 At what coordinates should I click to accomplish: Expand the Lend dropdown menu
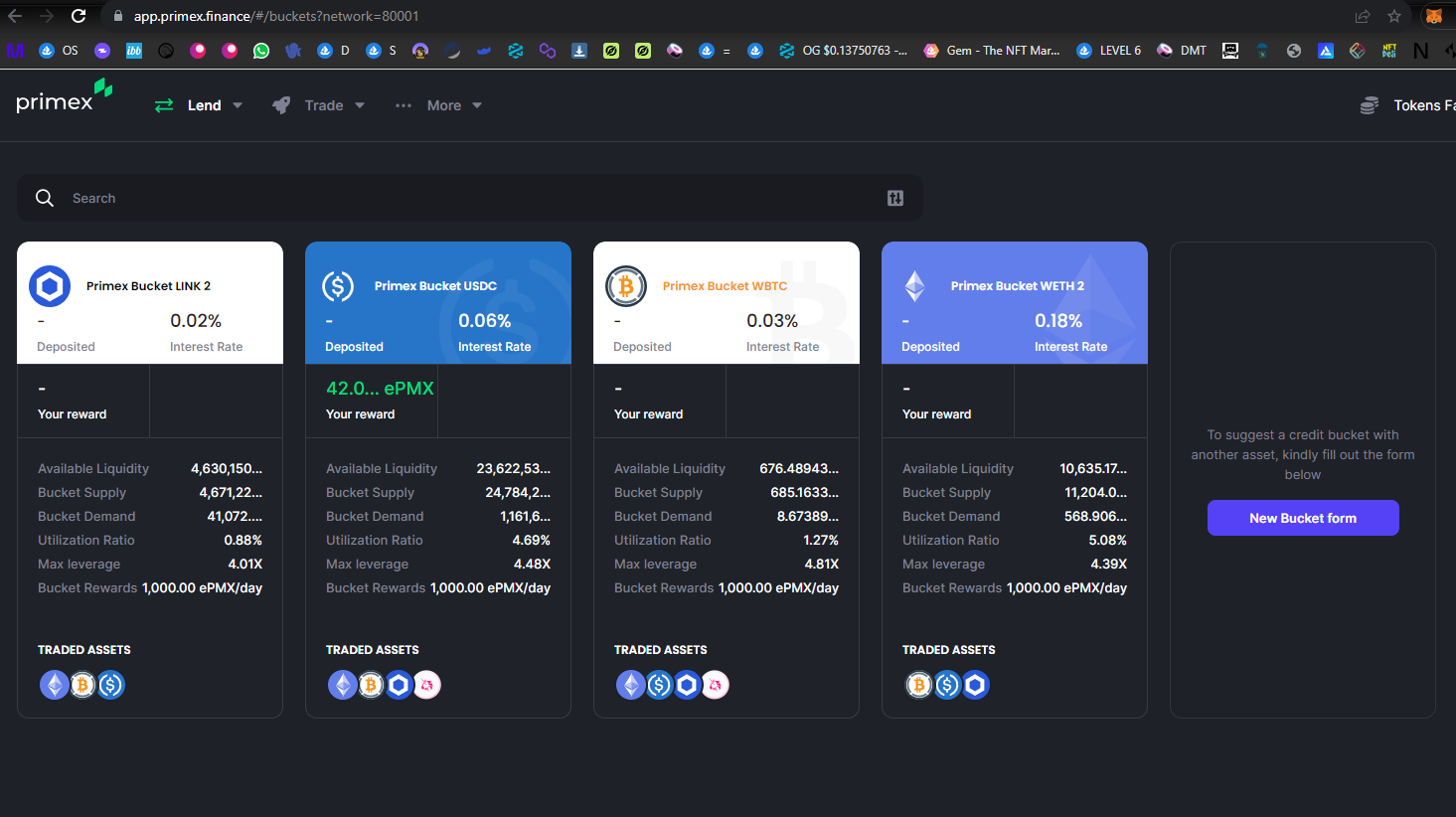[199, 105]
